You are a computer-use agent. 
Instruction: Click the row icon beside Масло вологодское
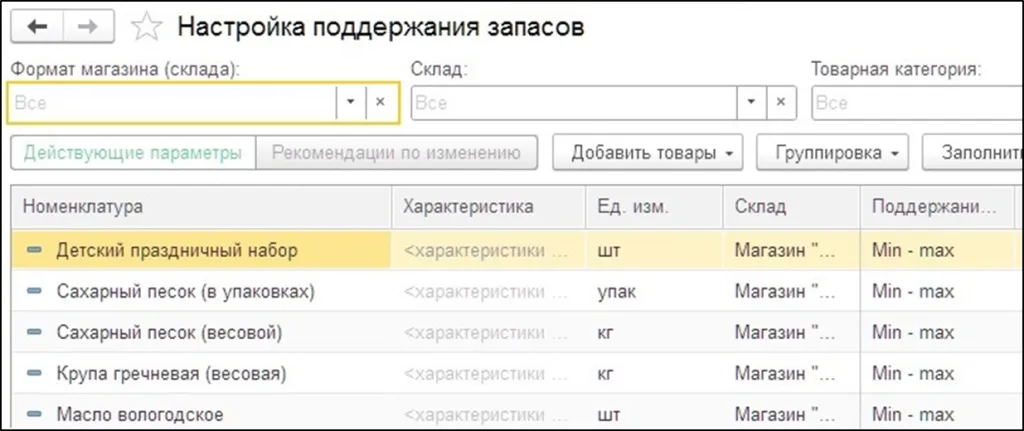[x=35, y=414]
